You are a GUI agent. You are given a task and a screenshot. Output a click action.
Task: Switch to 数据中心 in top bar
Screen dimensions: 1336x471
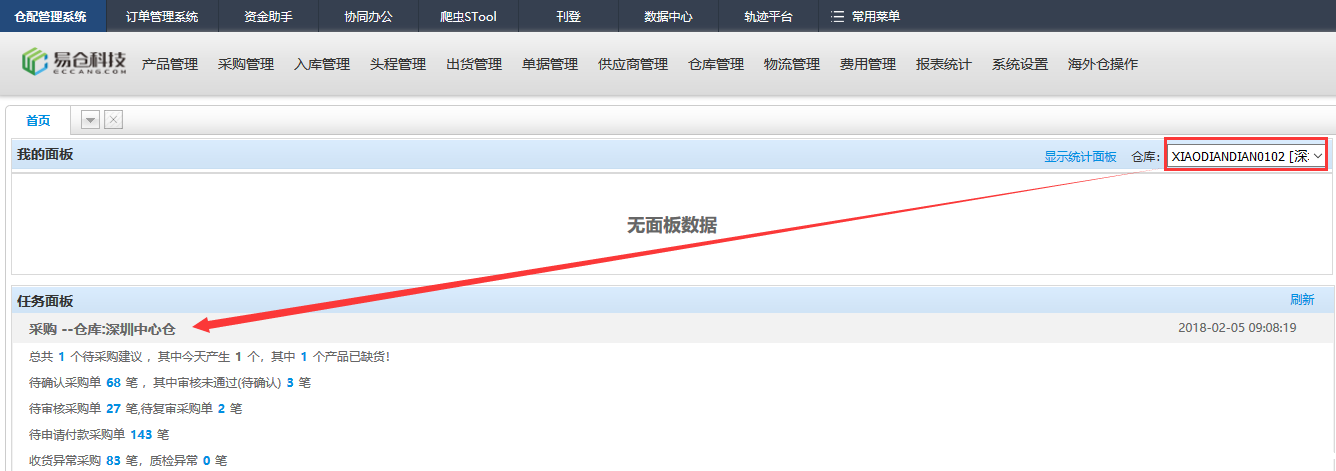[x=668, y=17]
